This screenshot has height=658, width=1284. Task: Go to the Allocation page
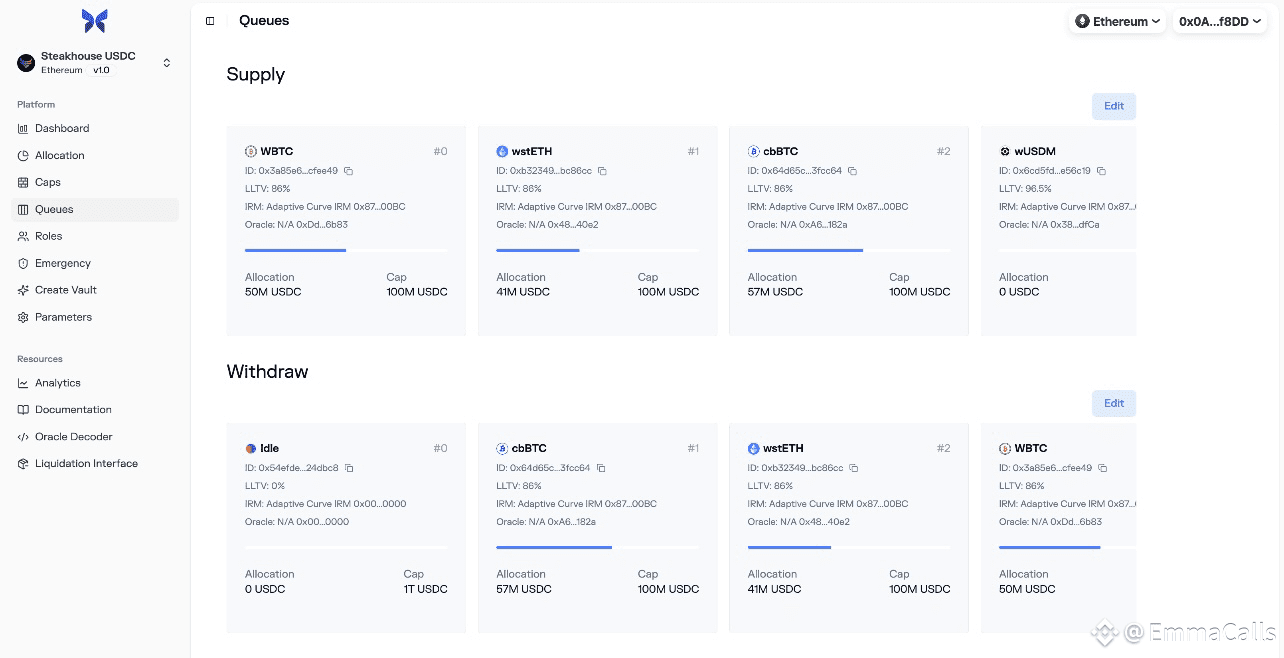(59, 155)
